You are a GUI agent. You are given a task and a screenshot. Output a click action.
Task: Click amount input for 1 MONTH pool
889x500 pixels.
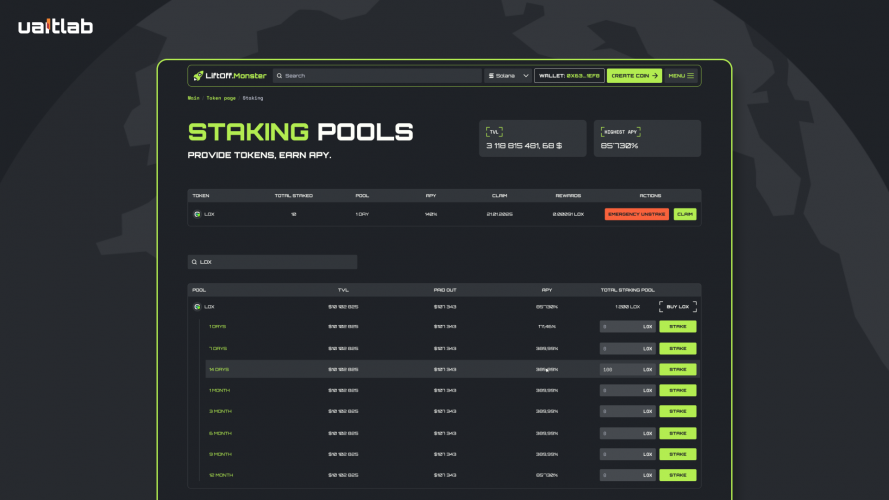point(628,391)
